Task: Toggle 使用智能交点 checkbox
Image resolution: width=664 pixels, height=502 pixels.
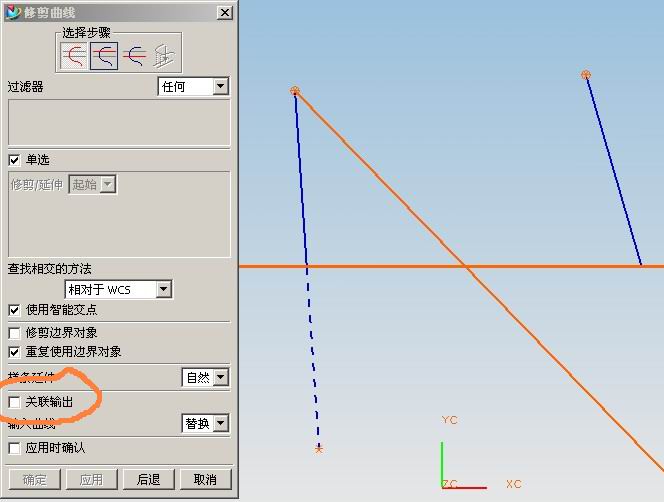Action: 14,310
